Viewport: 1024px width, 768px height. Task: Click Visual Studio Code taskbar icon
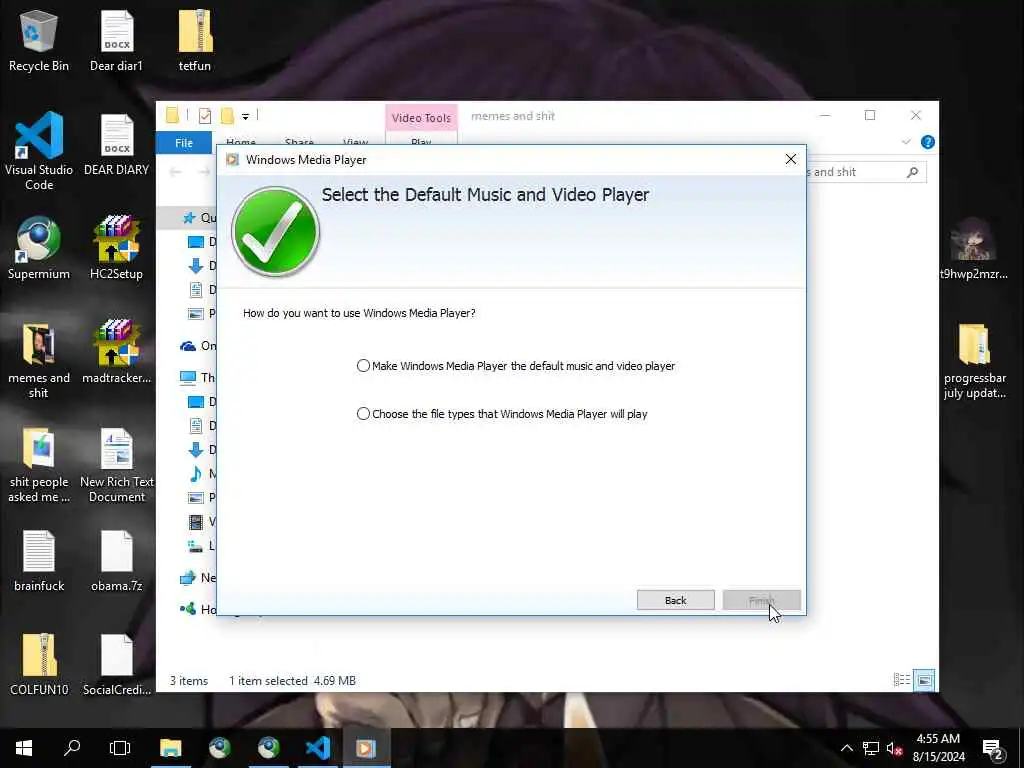tap(317, 748)
